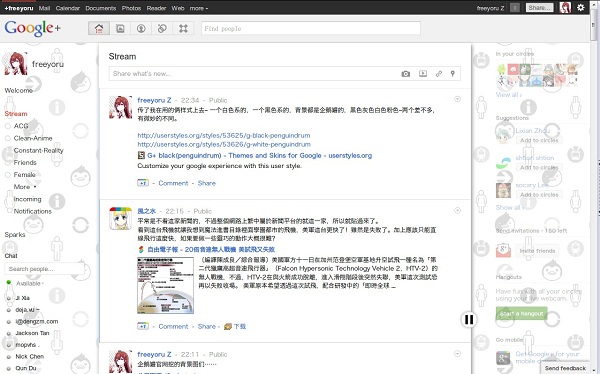Add photo via camera icon in share box

(406, 73)
